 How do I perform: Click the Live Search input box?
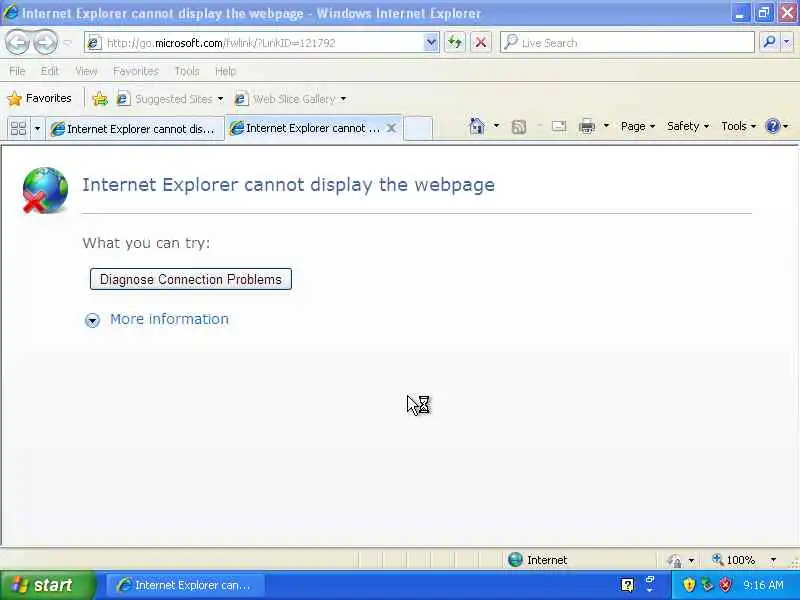[x=628, y=43]
